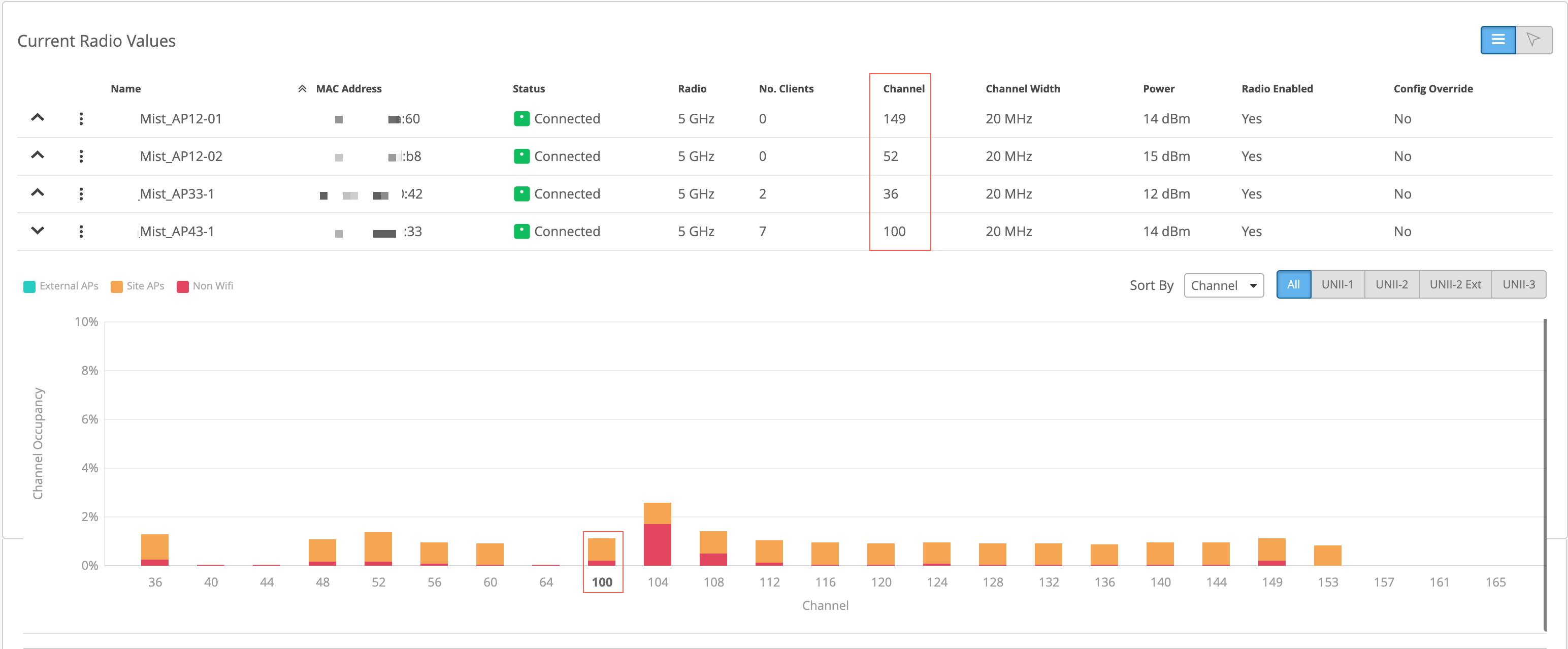The height and width of the screenshot is (649, 1568).
Task: Expand the Mist_AP43-1 row chevron
Action: (x=38, y=231)
